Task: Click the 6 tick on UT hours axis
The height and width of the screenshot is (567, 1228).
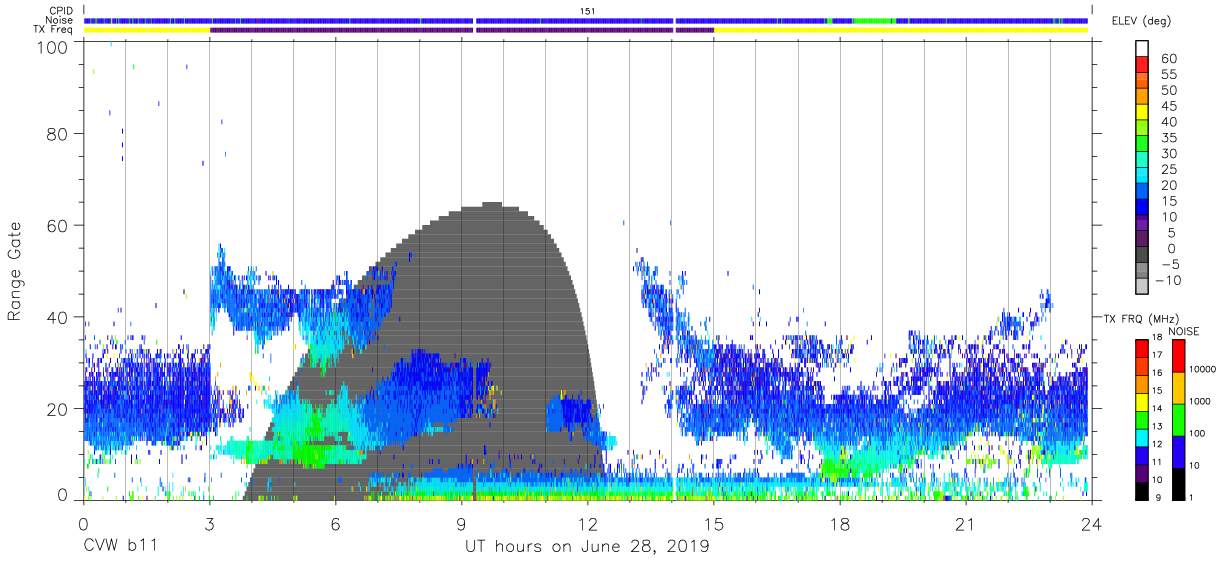Action: pyautogui.click(x=335, y=523)
